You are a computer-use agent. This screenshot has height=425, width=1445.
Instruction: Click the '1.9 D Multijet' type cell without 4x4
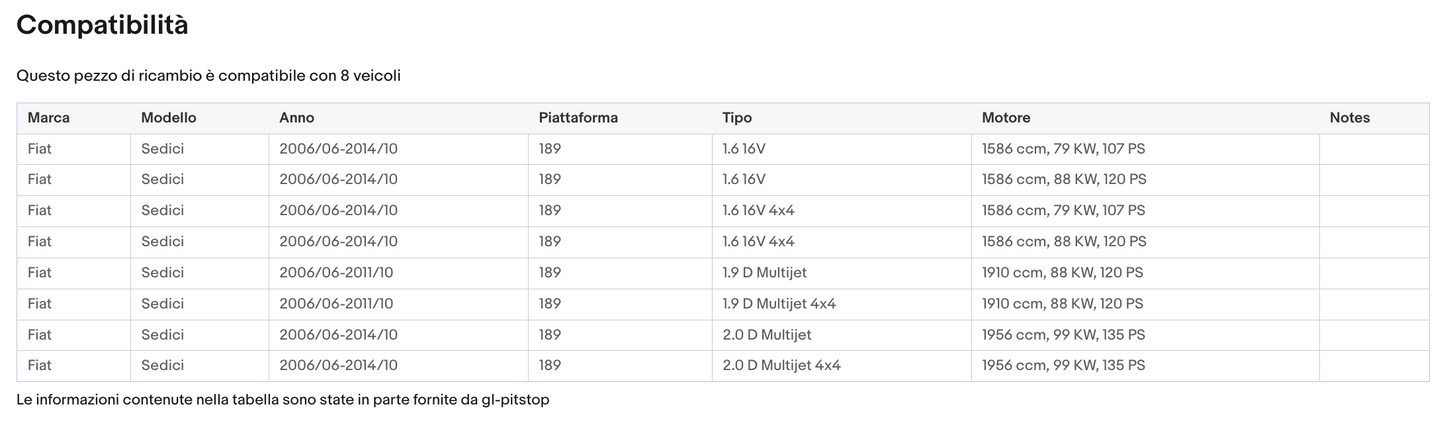[764, 273]
